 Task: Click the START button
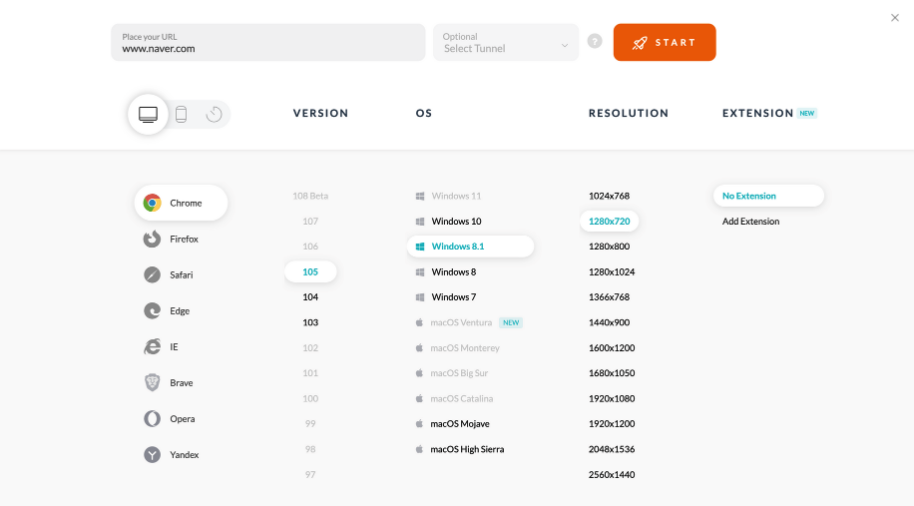pos(665,43)
